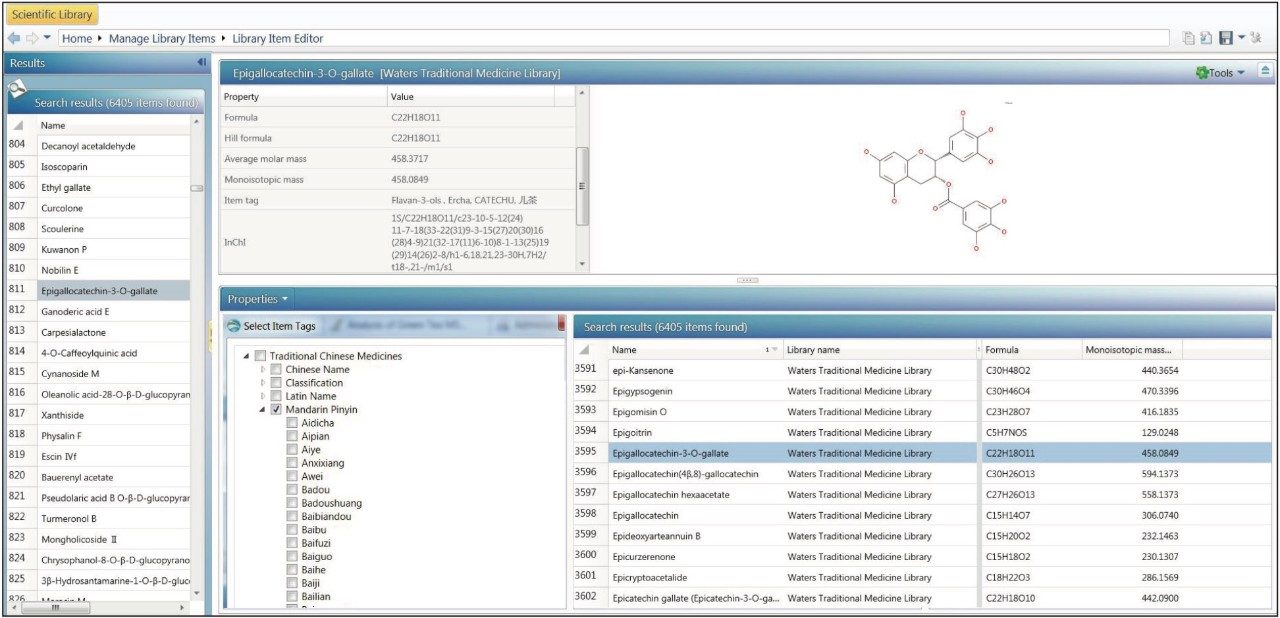This screenshot has width=1280, height=618.
Task: Check the Traditional Chinese Medicines checkbox
Action: [260, 357]
